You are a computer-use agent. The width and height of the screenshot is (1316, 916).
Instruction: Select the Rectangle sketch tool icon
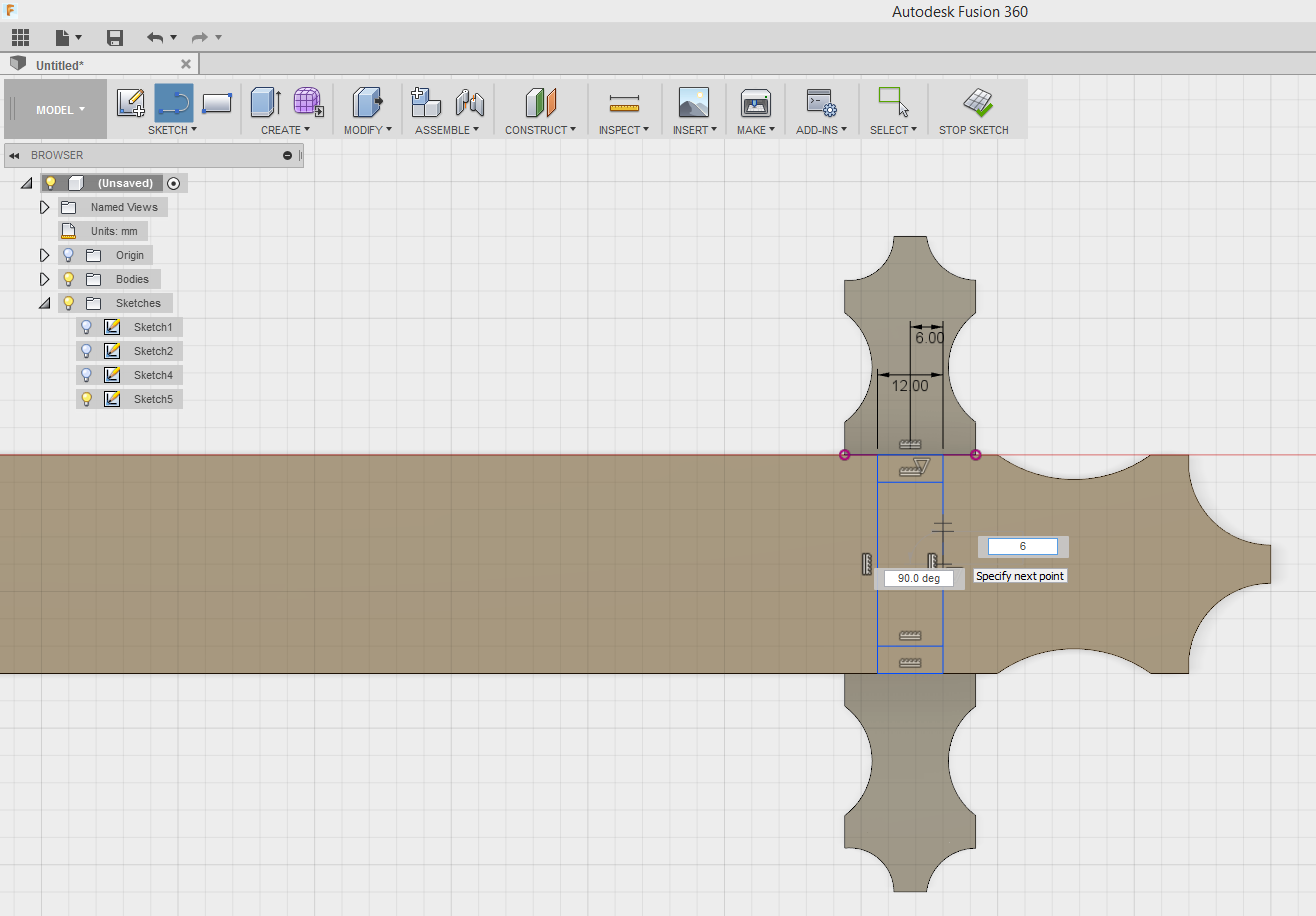pyautogui.click(x=216, y=102)
